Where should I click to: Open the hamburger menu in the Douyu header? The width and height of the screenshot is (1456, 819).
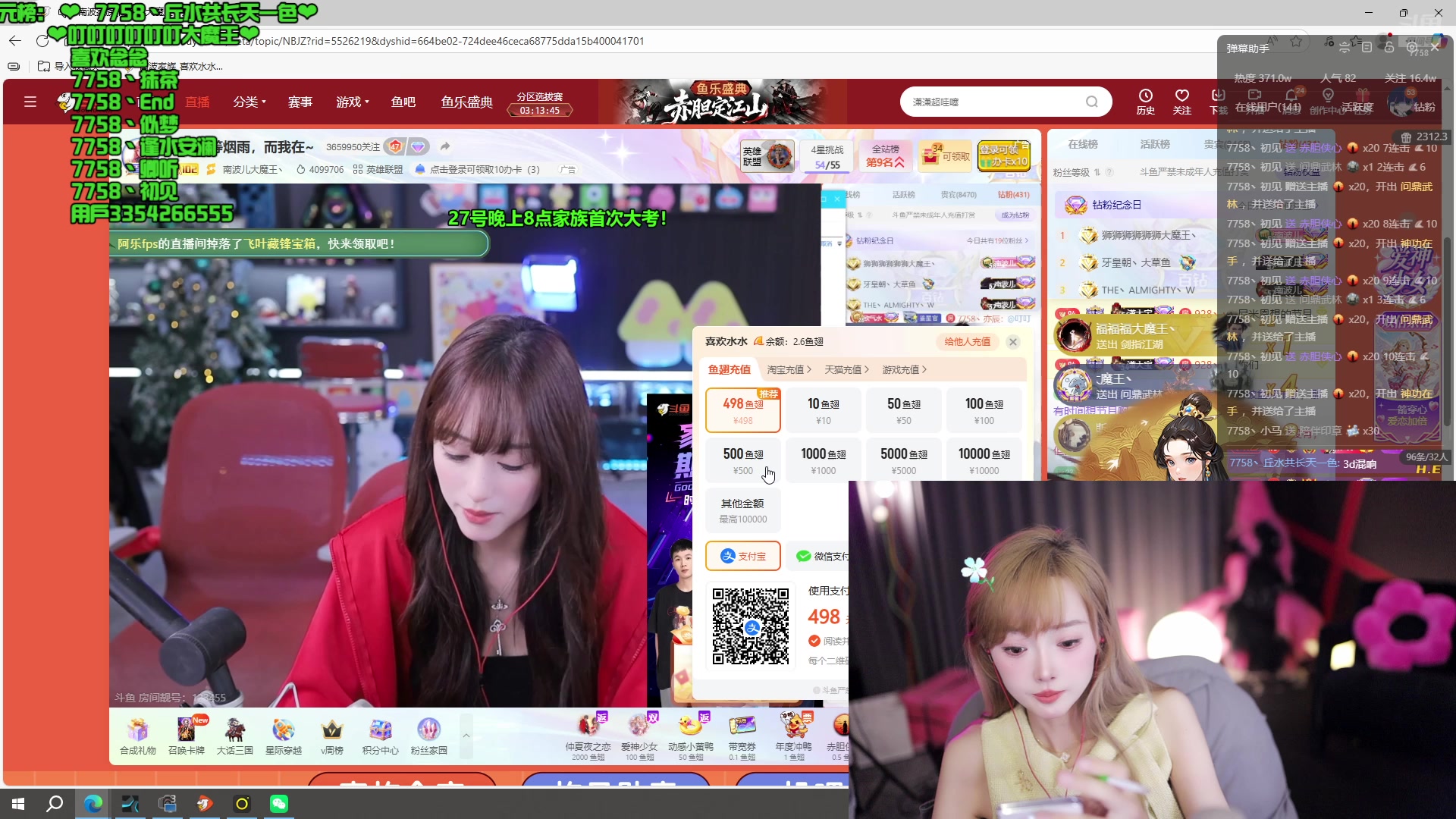pyautogui.click(x=30, y=102)
